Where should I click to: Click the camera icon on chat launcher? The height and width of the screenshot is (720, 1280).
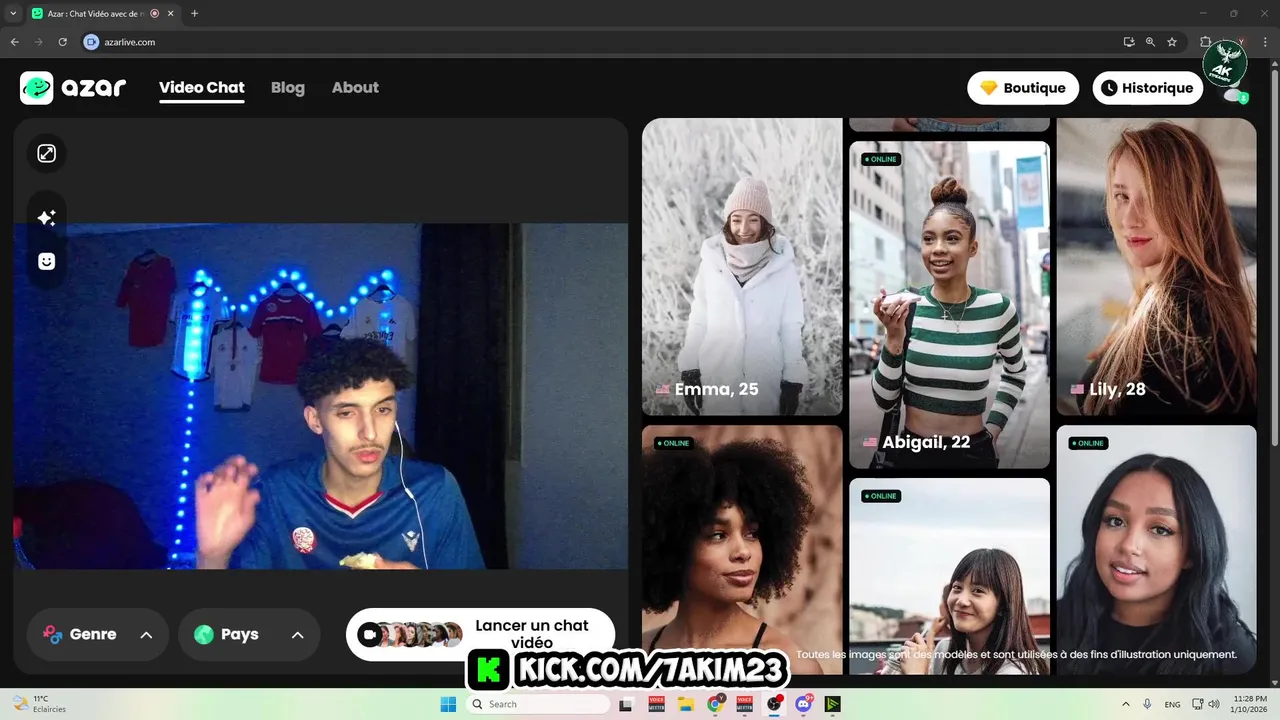coord(369,634)
